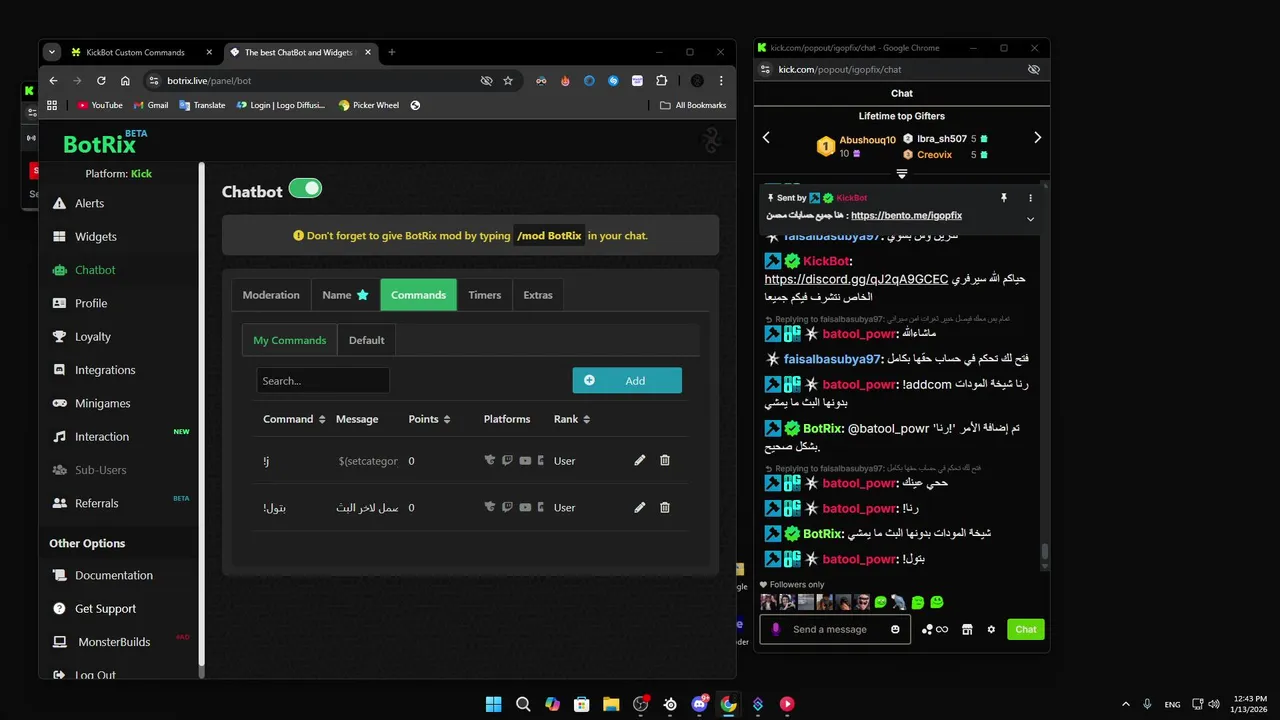Open Chrome tab search dropdown arrow
The width and height of the screenshot is (1280, 720).
pos(52,52)
